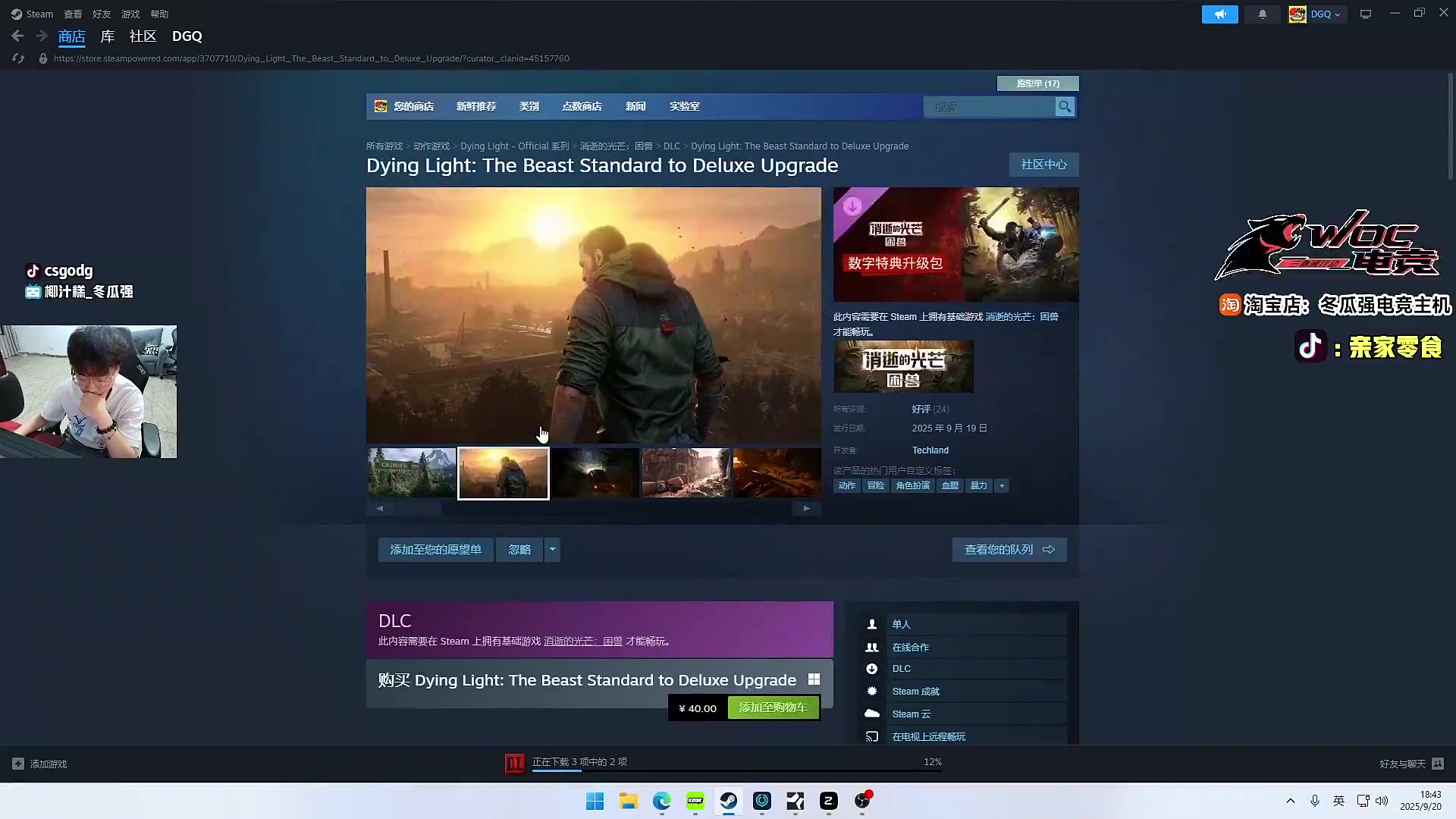Viewport: 1456px width, 819px height.
Task: Submit search with magnifier icon
Action: 1065,107
